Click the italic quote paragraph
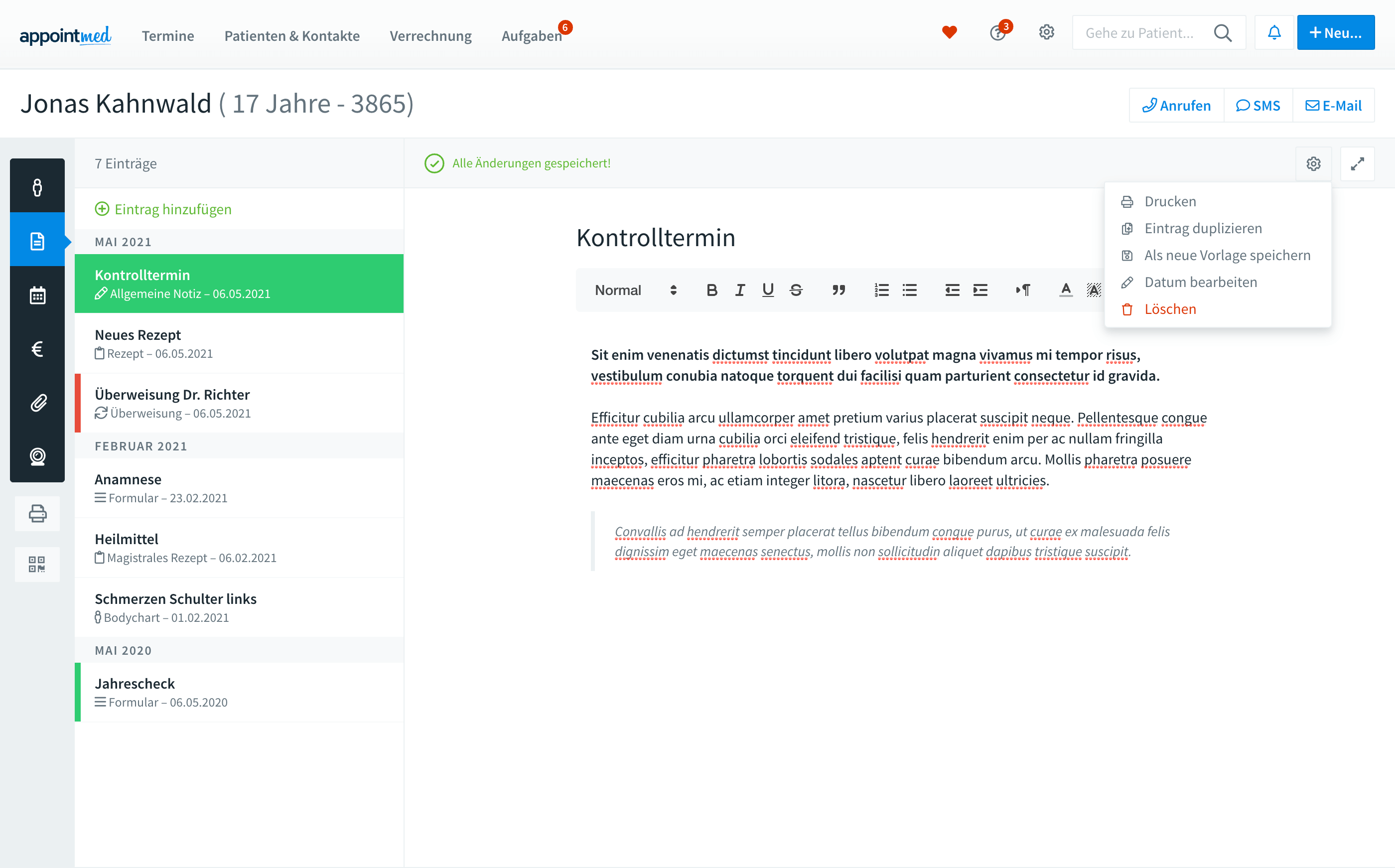The image size is (1395, 868). point(892,541)
